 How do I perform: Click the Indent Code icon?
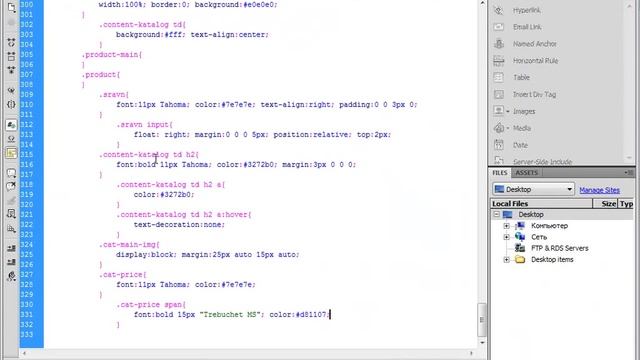tap(11, 248)
